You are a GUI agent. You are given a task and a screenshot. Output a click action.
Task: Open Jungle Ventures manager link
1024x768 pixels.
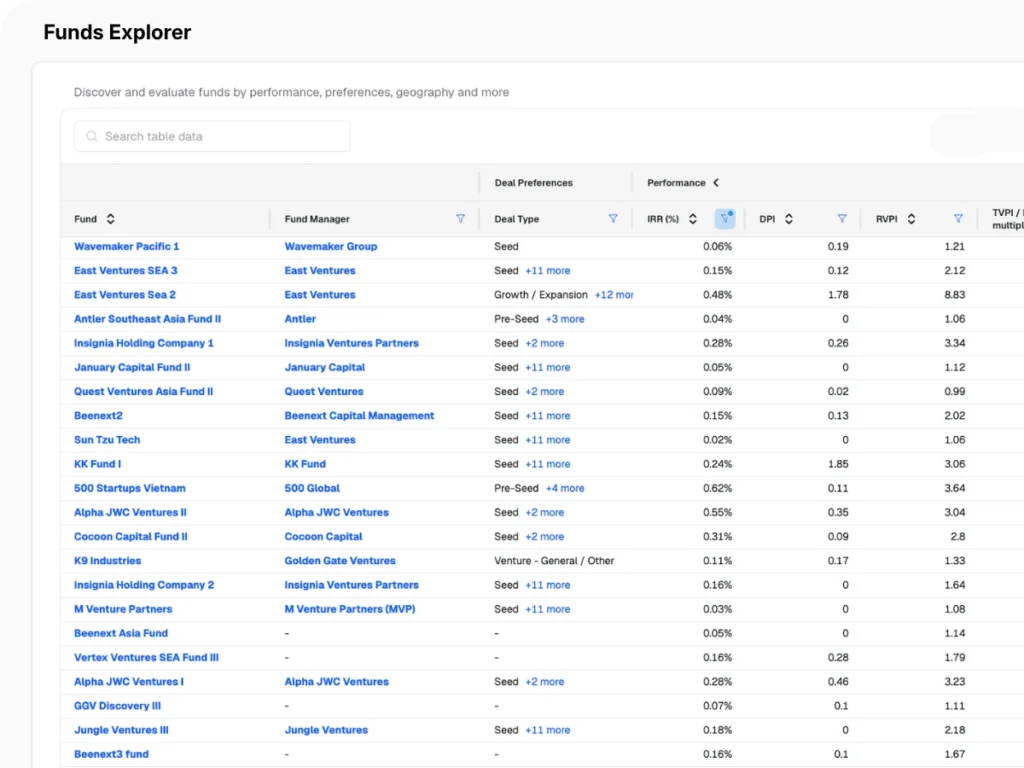click(326, 729)
